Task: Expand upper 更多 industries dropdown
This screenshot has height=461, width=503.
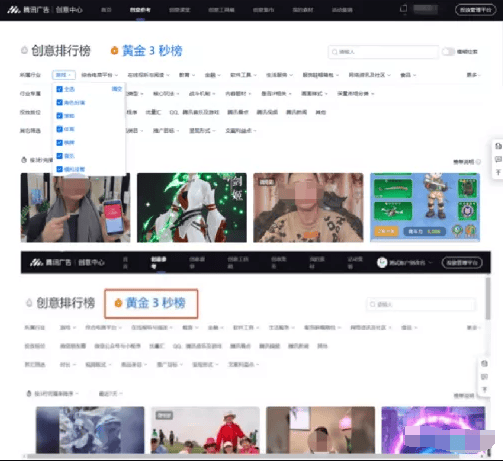Action: click(473, 75)
